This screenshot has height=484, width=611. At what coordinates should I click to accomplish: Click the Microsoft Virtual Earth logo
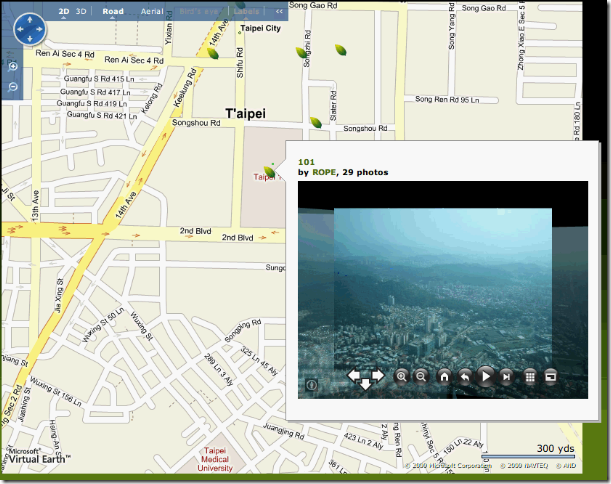(39, 456)
